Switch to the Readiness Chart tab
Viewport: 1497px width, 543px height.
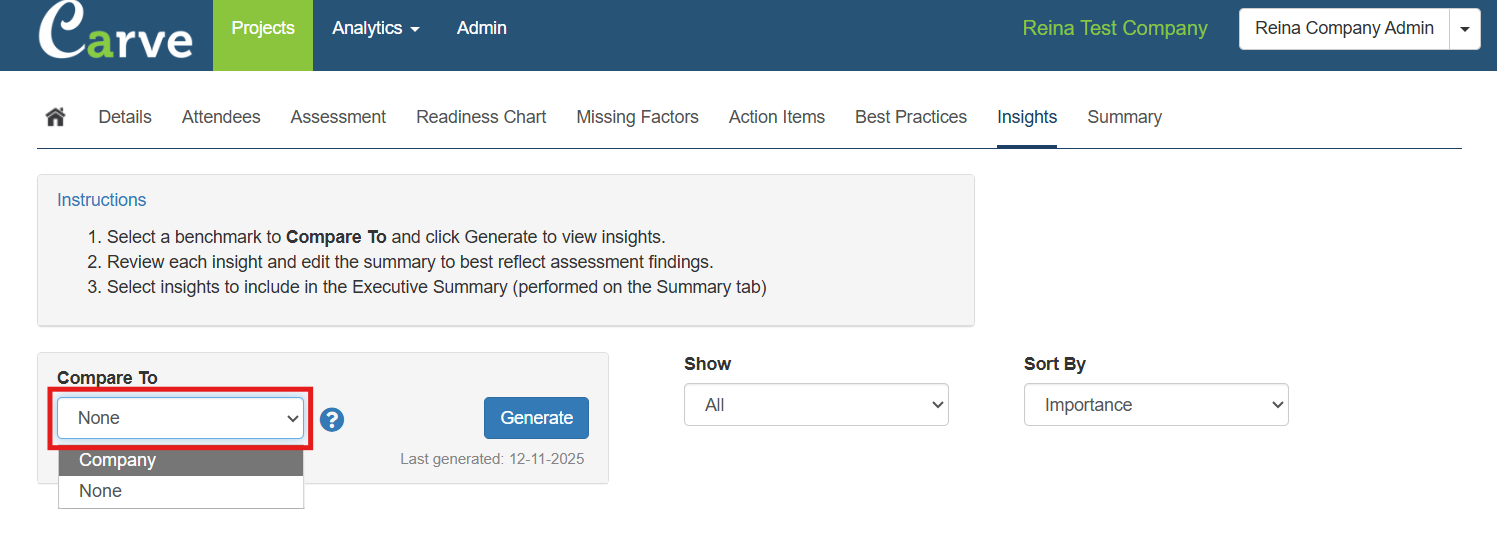[481, 117]
